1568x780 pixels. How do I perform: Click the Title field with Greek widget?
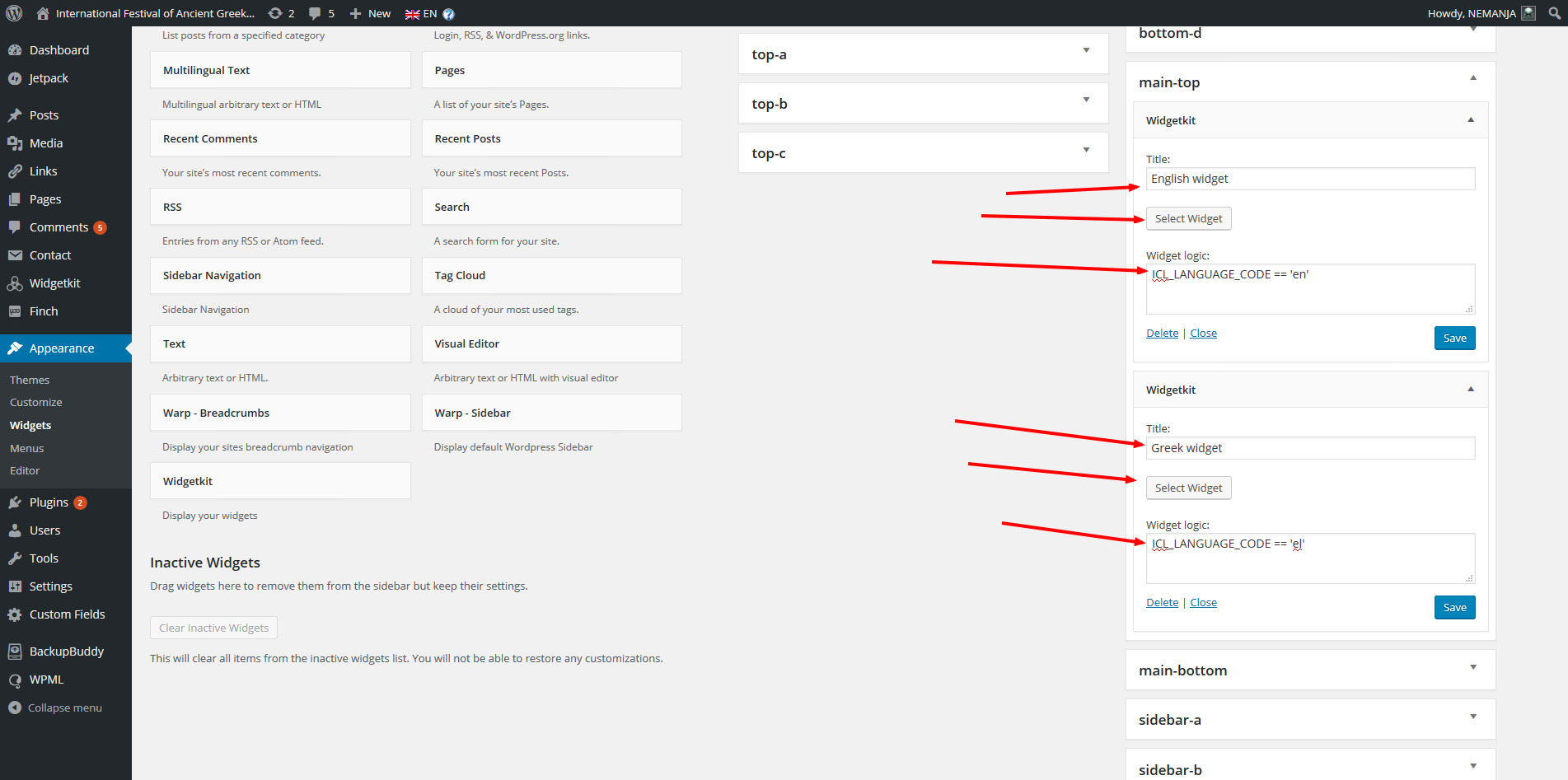tap(1310, 448)
